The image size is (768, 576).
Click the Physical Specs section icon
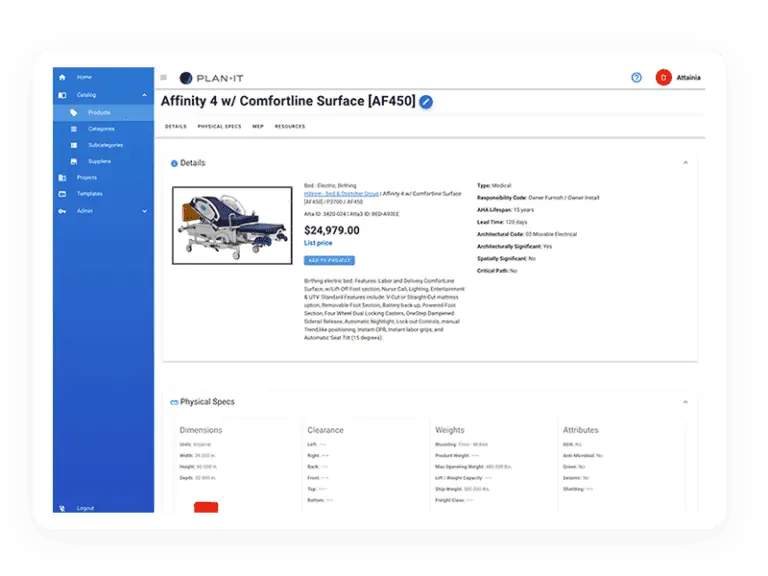pyautogui.click(x=174, y=402)
